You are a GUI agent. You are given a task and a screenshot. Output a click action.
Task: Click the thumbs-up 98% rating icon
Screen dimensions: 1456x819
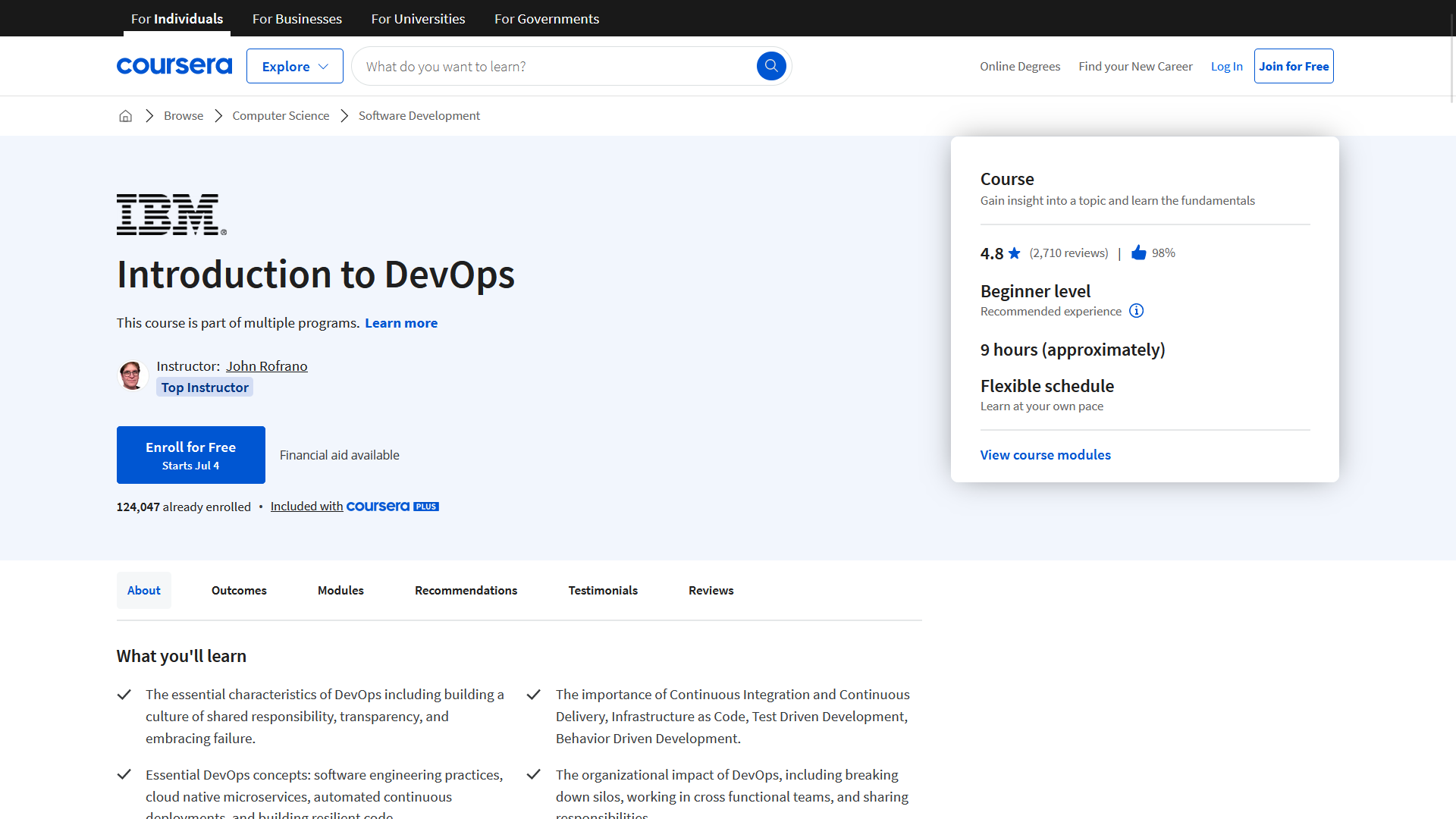[1138, 253]
